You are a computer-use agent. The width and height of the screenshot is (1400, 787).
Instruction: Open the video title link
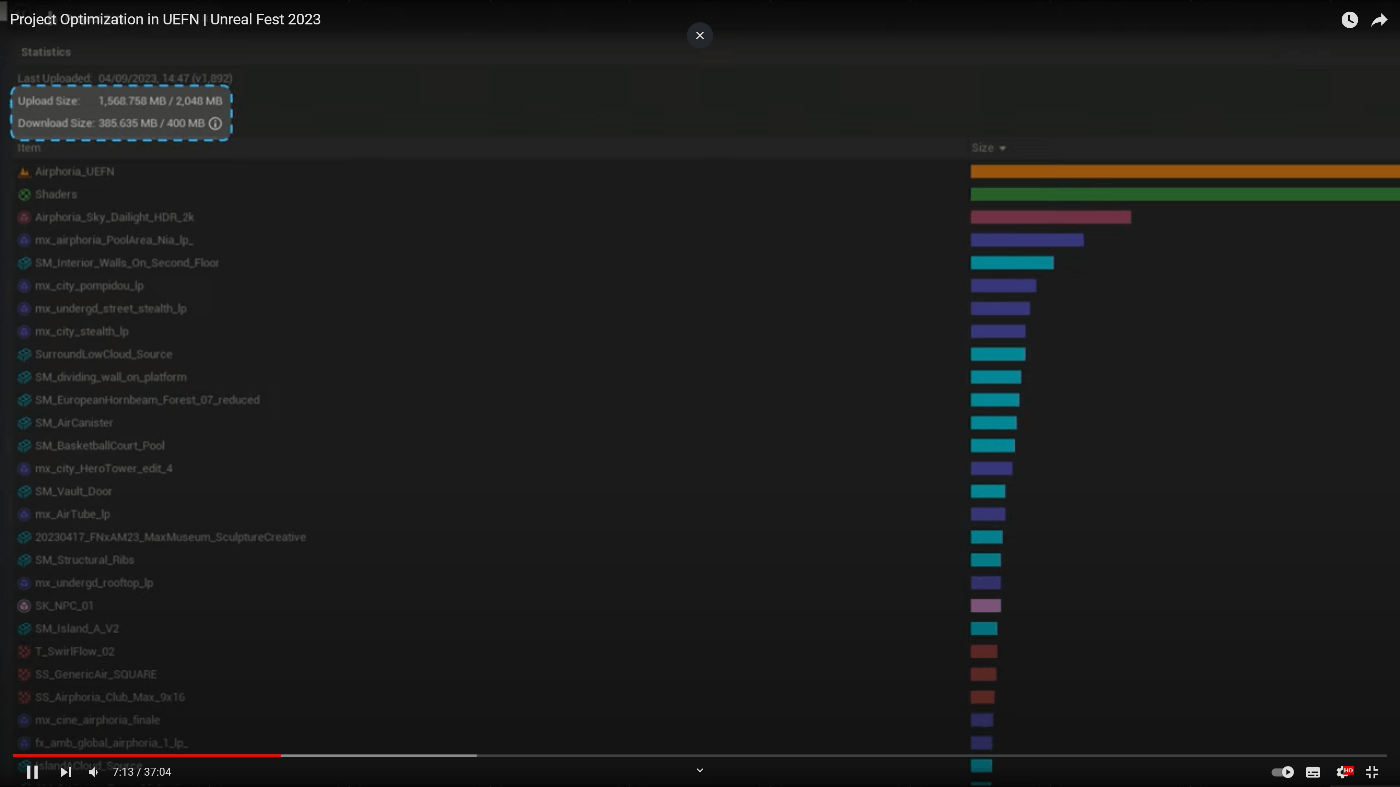click(x=165, y=19)
